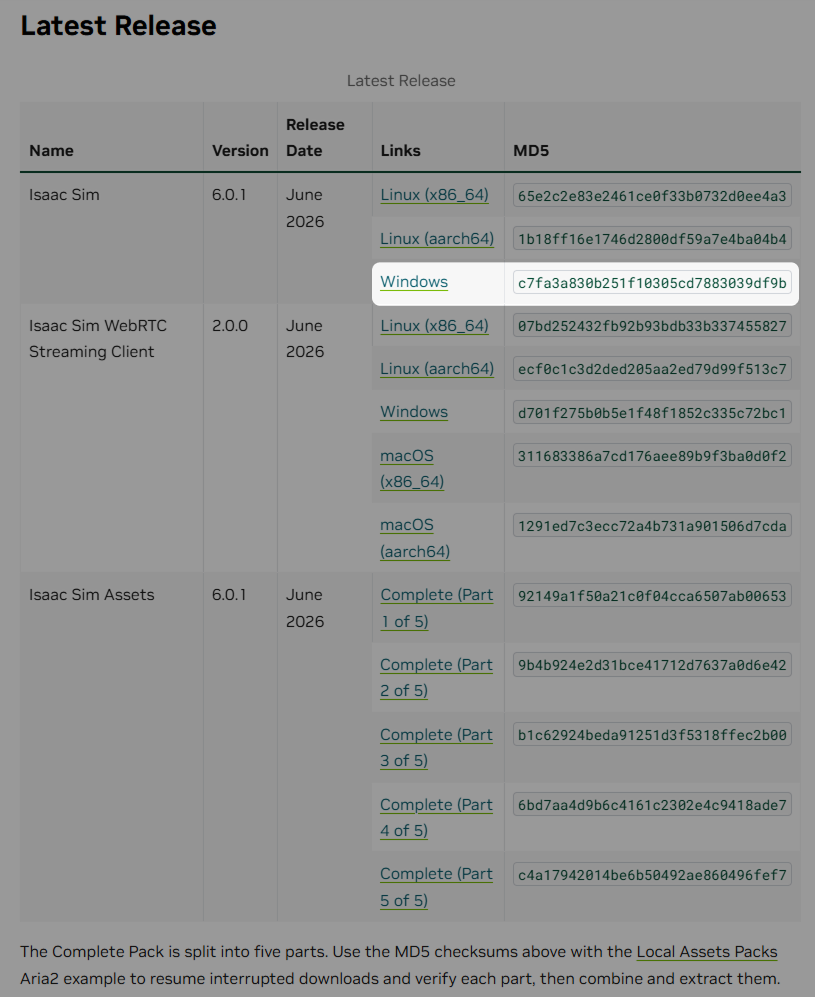Select MD5 hash c7fa3a830b251f10305cd7883039df9b
The image size is (815, 997).
coord(652,283)
